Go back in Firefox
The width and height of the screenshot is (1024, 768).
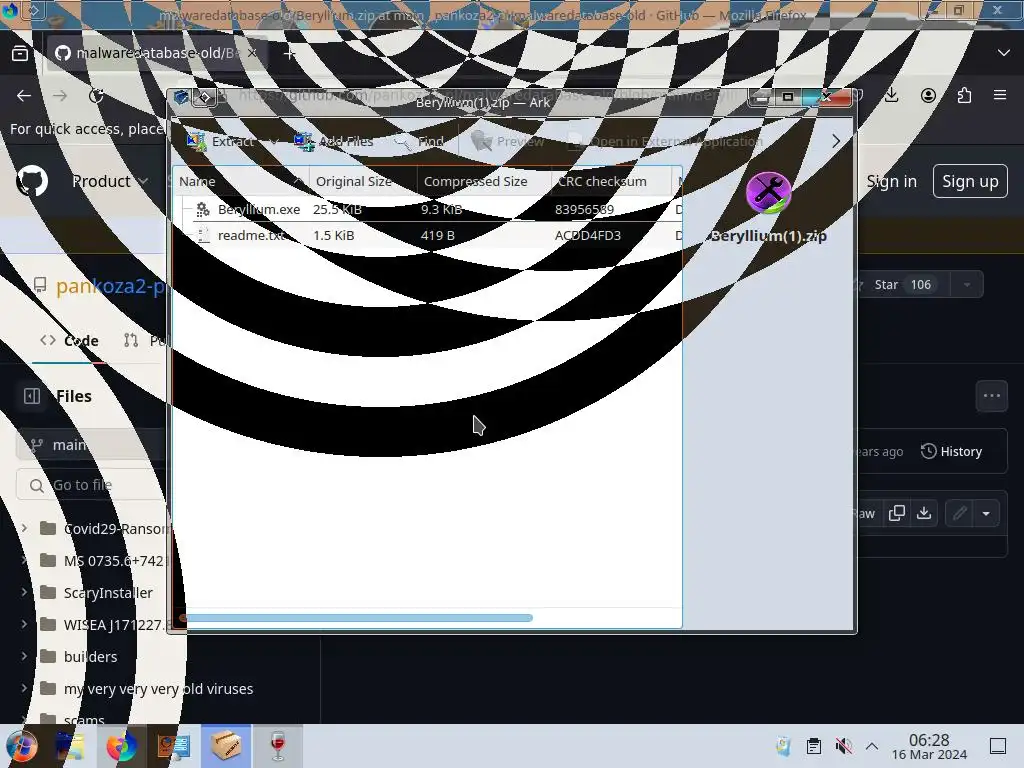click(24, 95)
